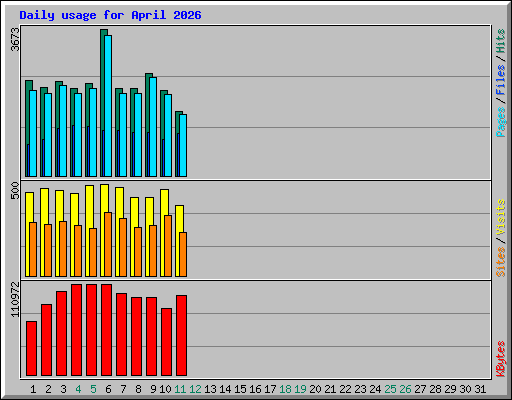
Task: Click day 6 on the x-axis
Action: tap(108, 389)
